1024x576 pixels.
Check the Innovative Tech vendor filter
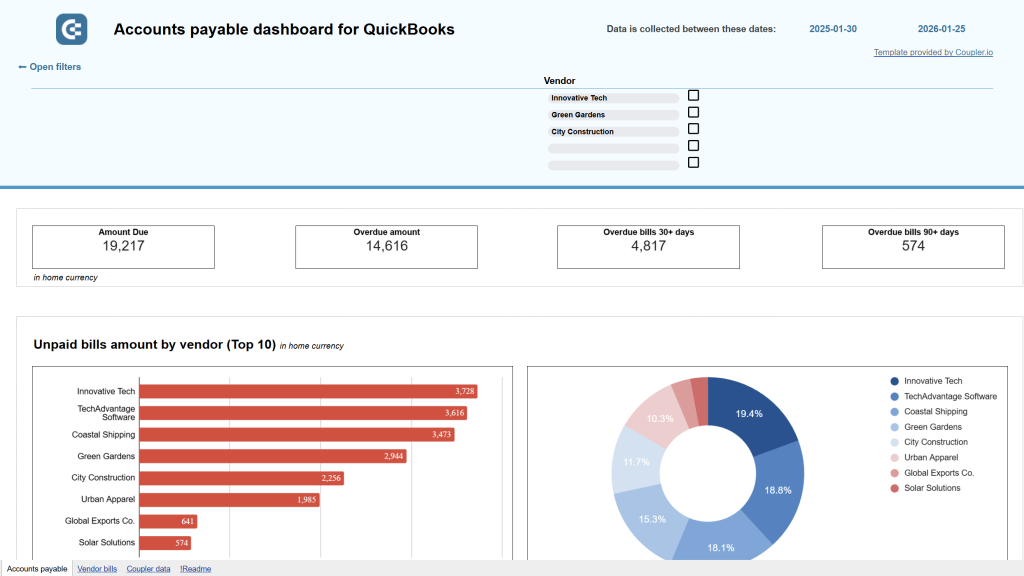pyautogui.click(x=693, y=97)
